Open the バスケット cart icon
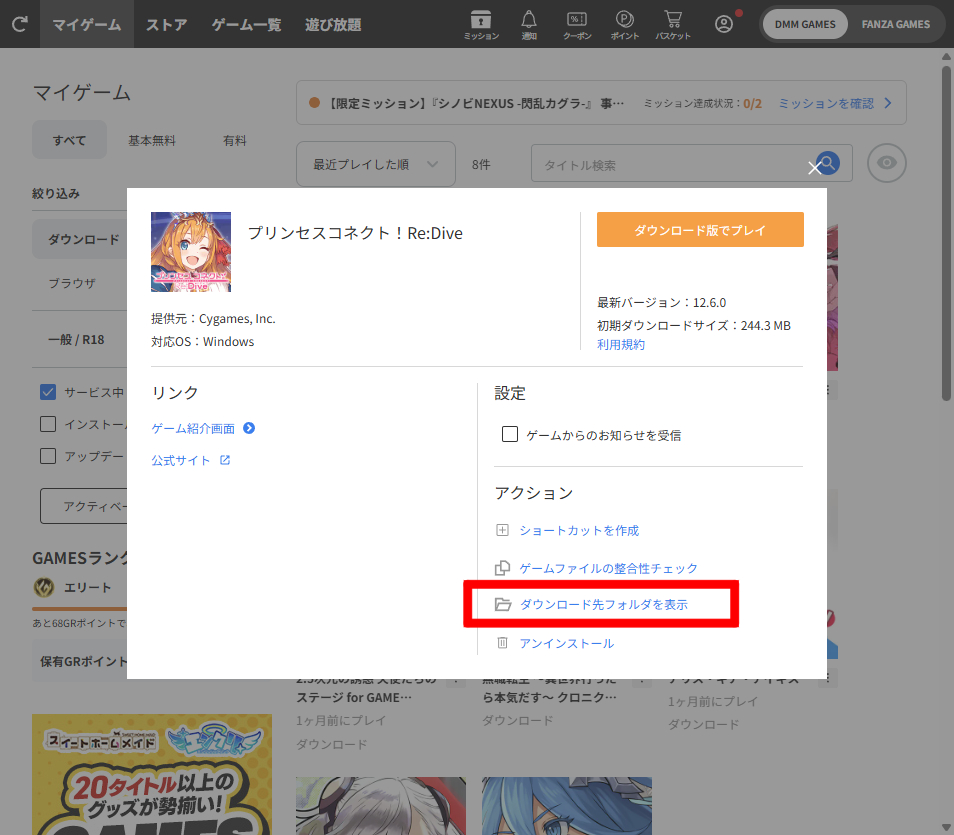 [673, 26]
